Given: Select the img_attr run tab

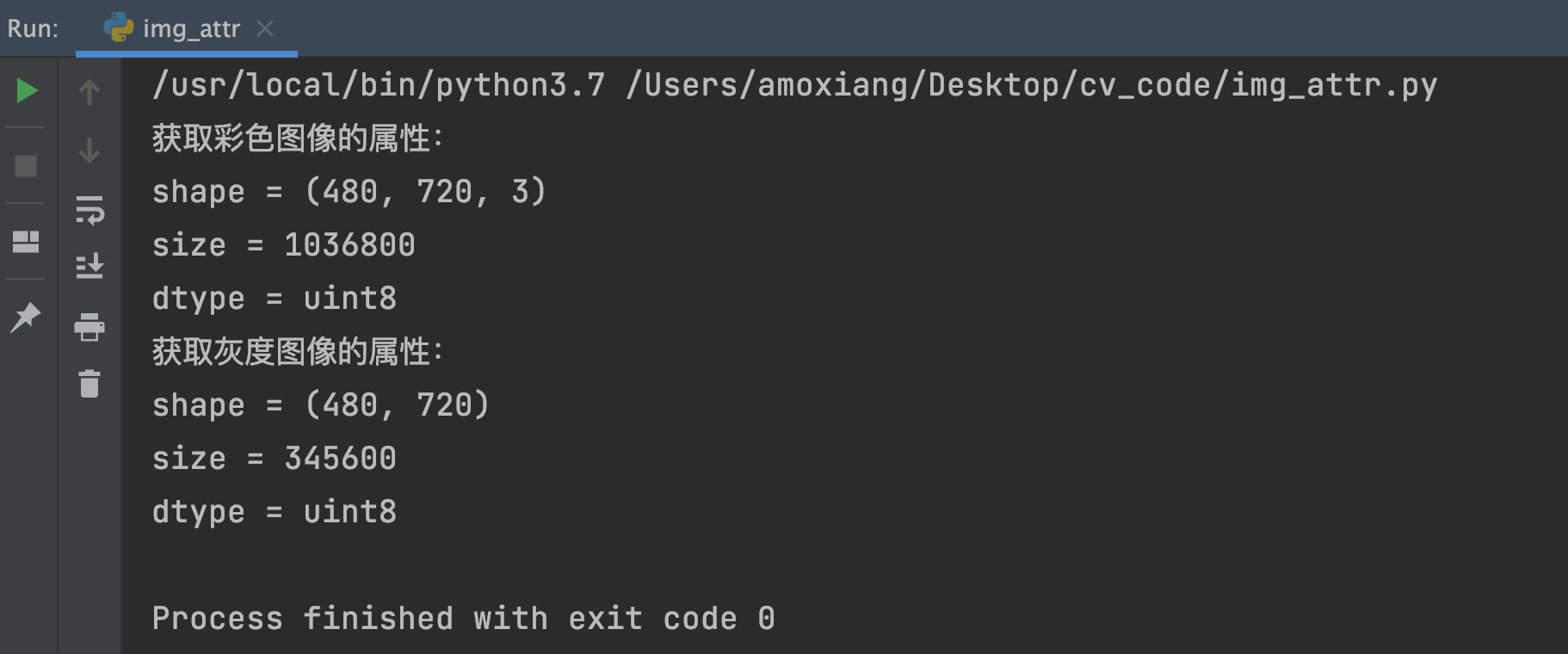Looking at the screenshot, I should [191, 29].
